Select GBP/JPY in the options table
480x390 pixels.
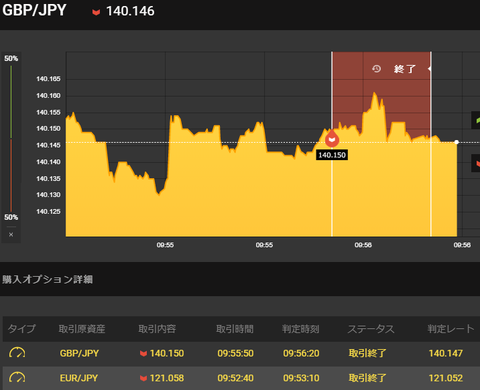pyautogui.click(x=79, y=353)
